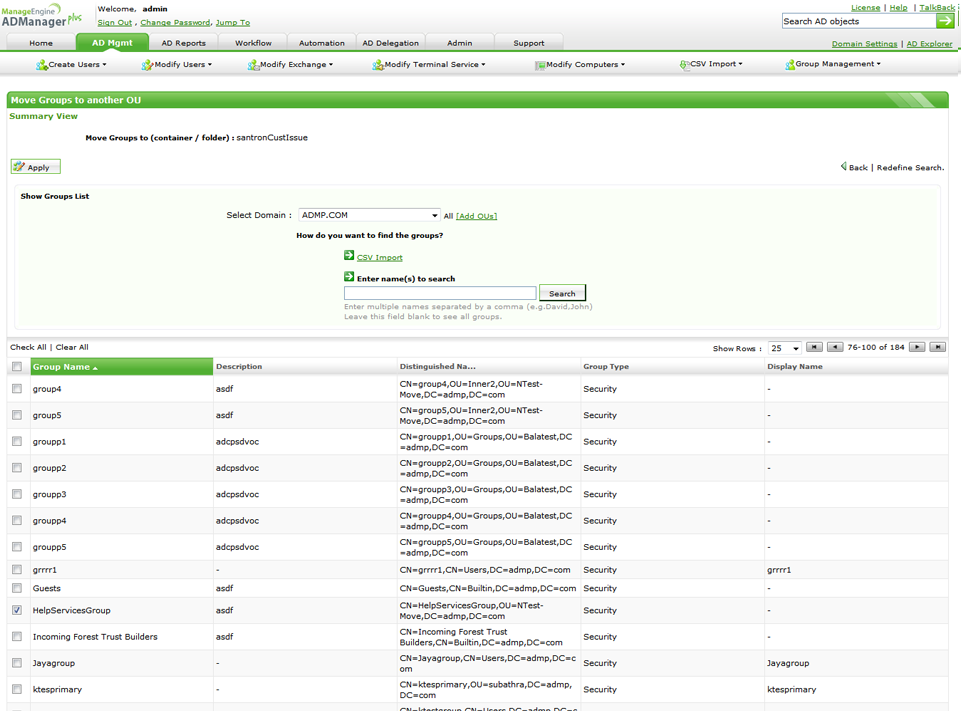Click the Clear All link
Viewport: 961px width, 711px height.
click(72, 347)
